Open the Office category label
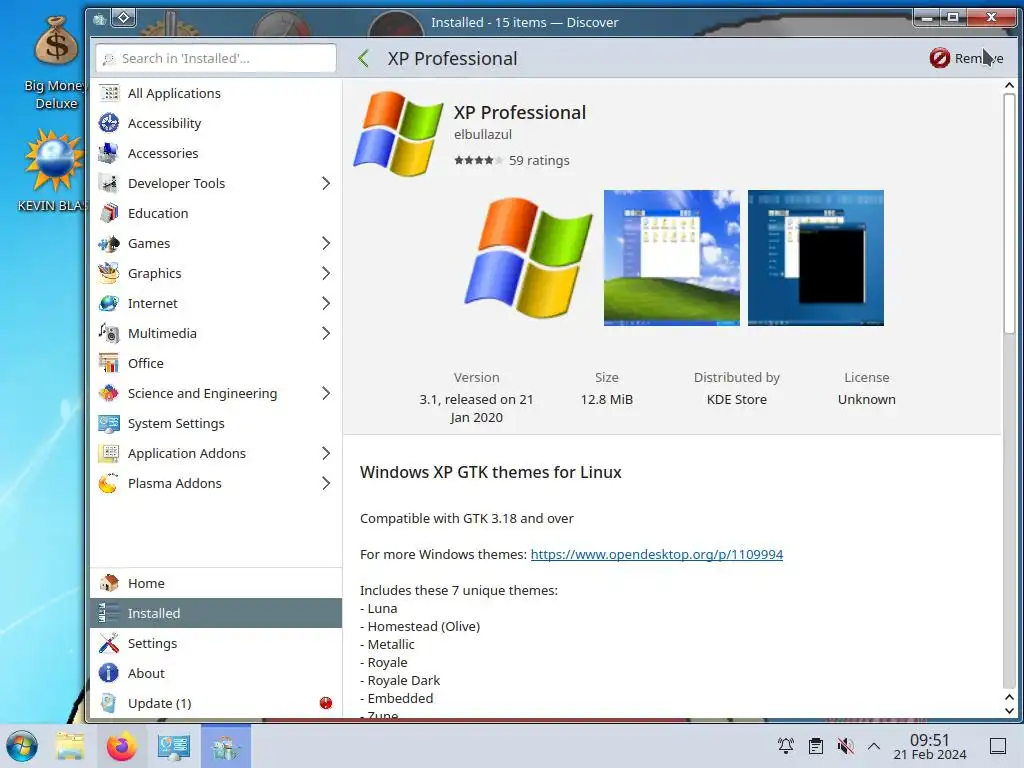 pyautogui.click(x=146, y=364)
